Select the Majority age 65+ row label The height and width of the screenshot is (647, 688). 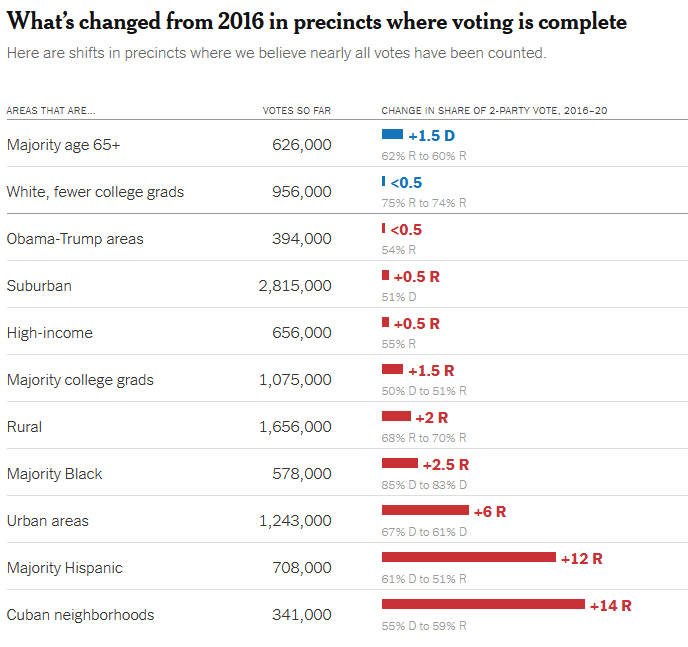(x=63, y=145)
